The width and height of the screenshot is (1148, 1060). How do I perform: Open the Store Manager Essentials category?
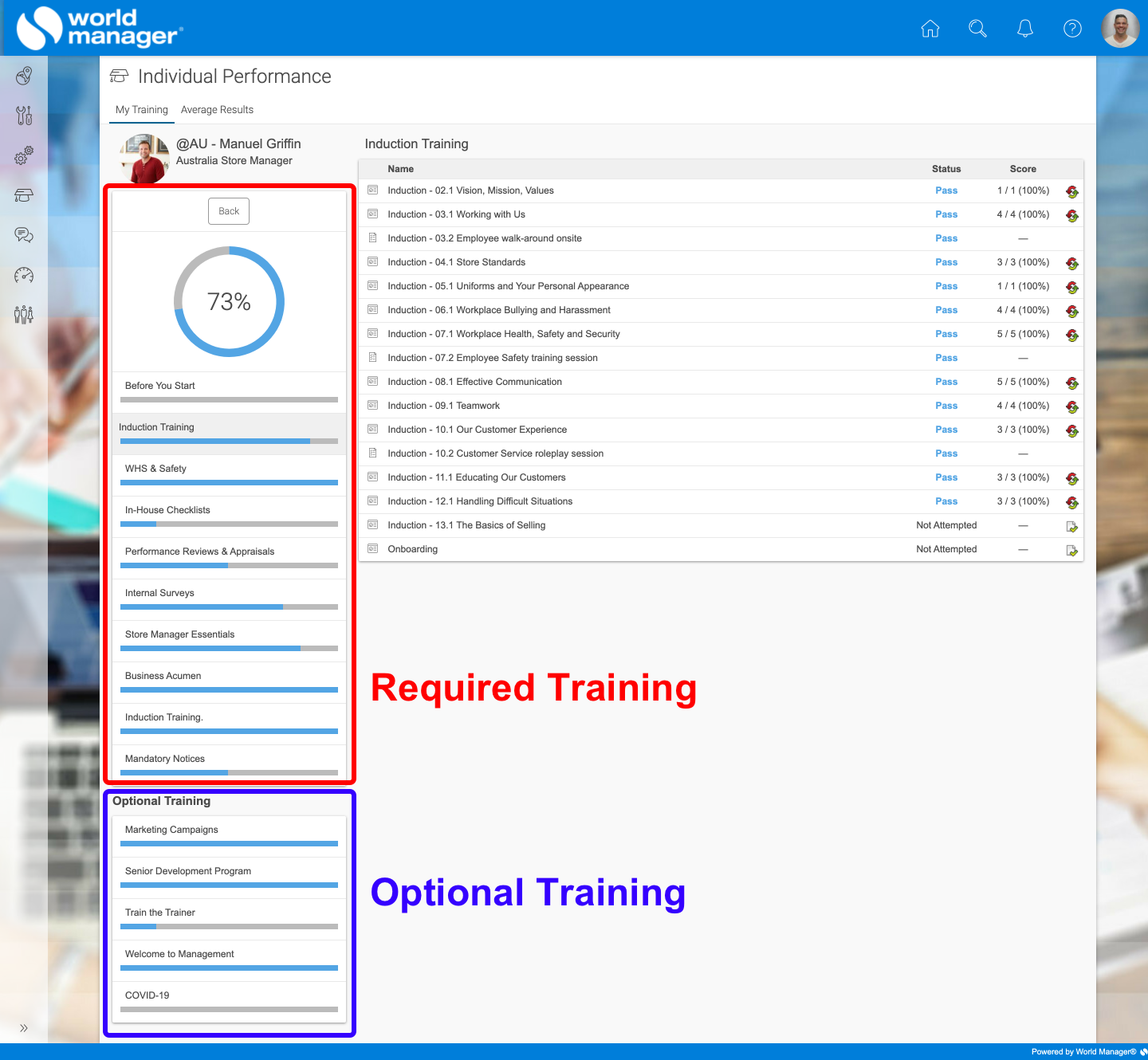coord(229,641)
